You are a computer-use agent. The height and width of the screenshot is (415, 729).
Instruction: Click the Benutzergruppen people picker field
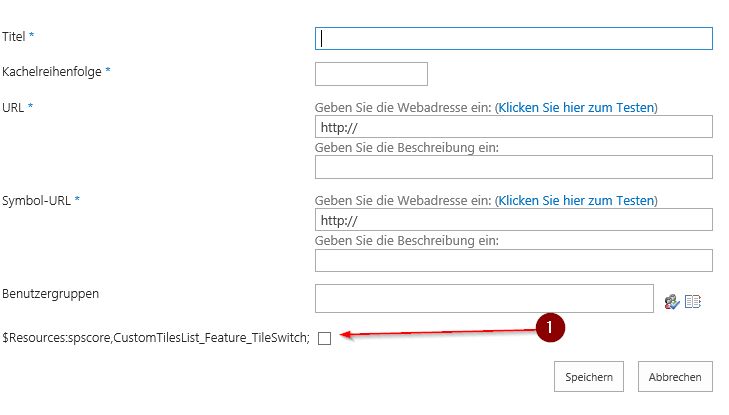[x=484, y=298]
